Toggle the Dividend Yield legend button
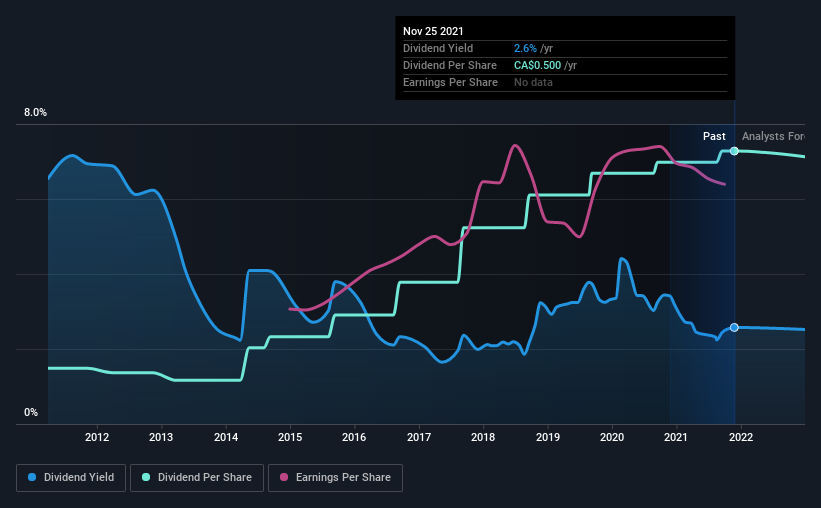This screenshot has height=508, width=821. coord(71,478)
